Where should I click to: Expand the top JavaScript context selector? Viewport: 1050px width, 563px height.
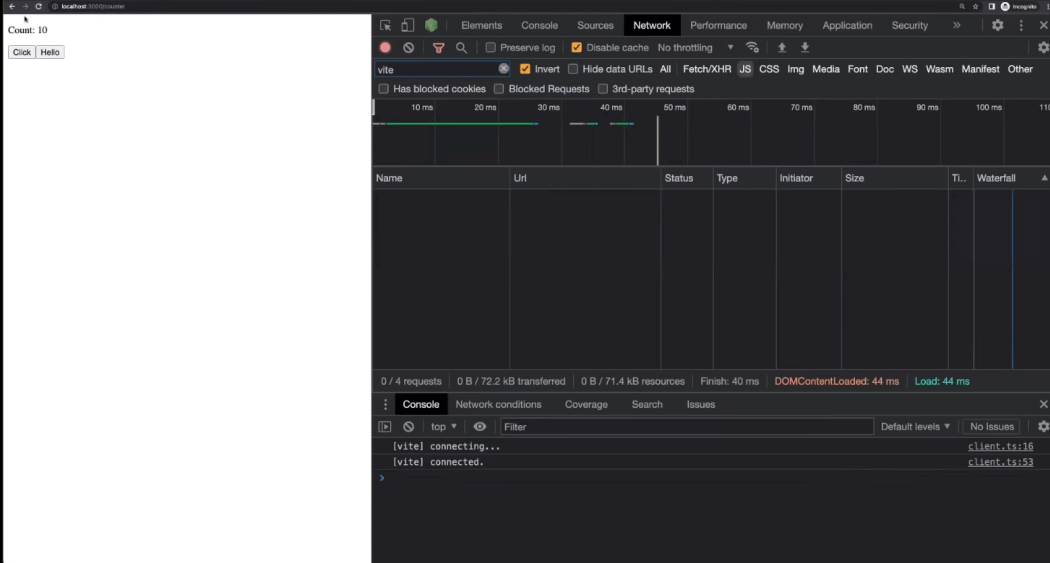pos(443,426)
